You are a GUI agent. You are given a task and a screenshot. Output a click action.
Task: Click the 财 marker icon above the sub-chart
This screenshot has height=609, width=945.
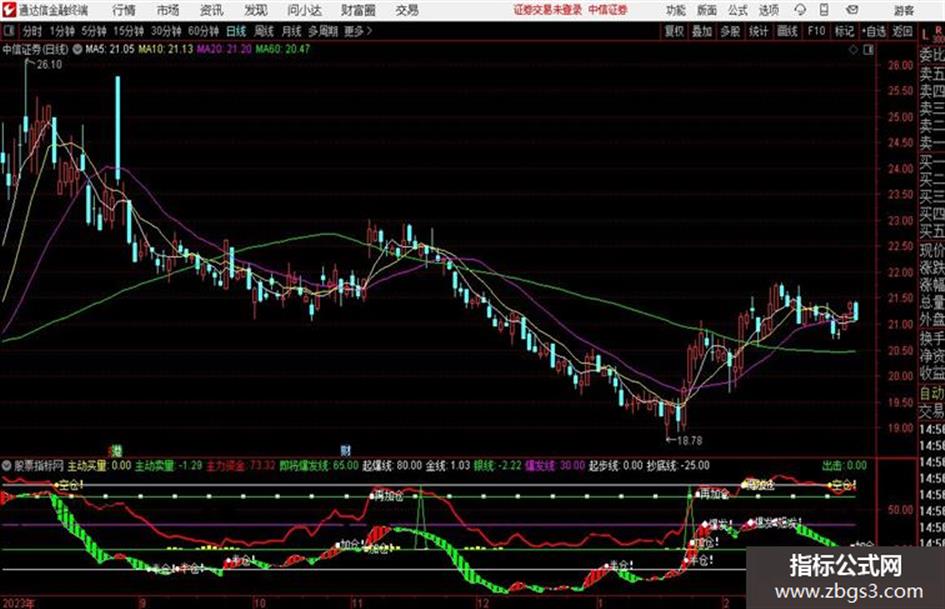tap(345, 450)
